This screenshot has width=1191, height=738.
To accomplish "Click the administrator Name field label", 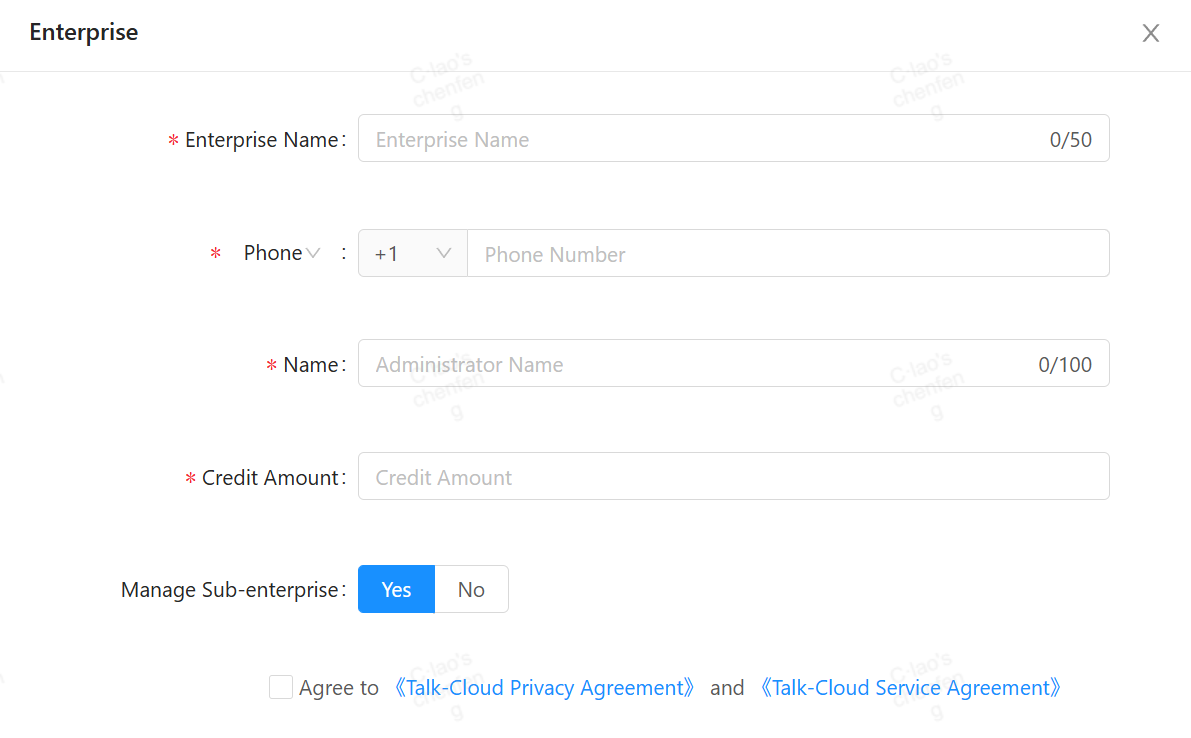I will coord(310,365).
